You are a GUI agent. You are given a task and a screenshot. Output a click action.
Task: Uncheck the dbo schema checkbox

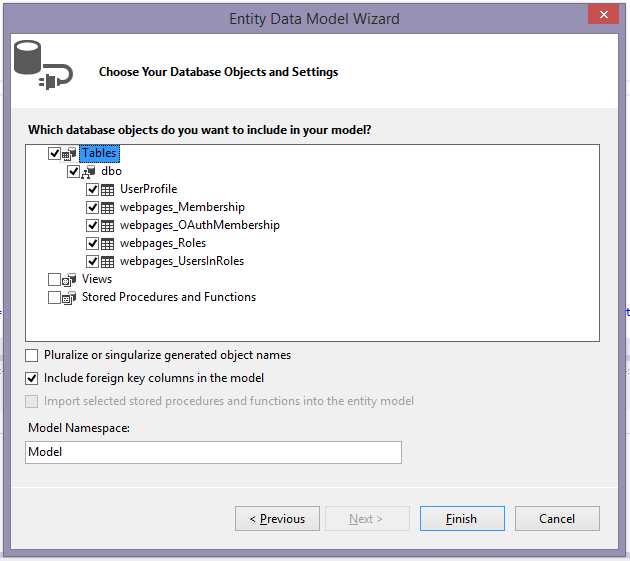click(x=73, y=172)
